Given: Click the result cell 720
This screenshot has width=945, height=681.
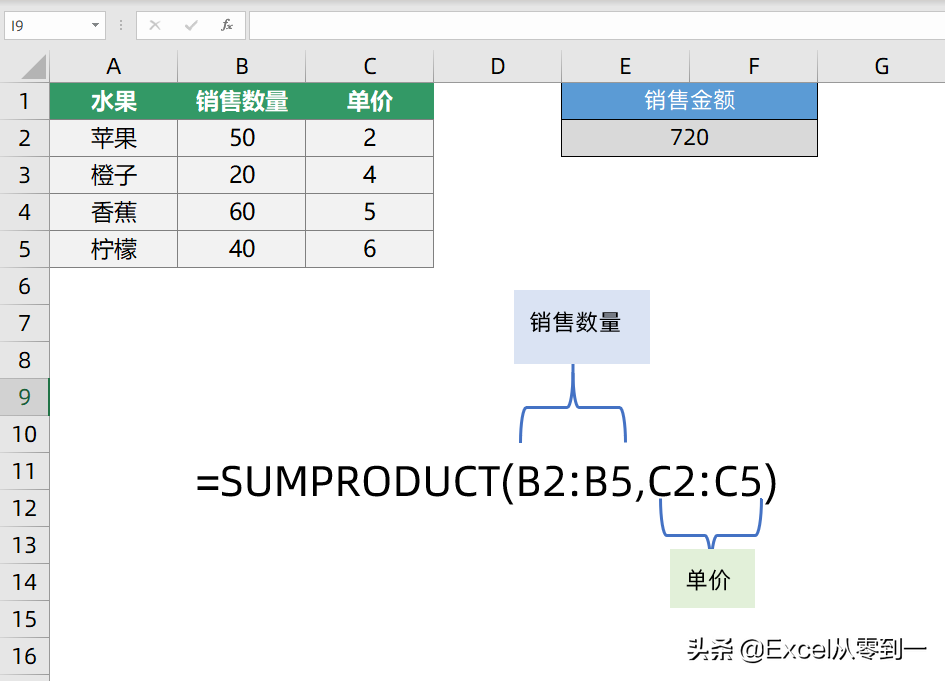Looking at the screenshot, I should [x=689, y=138].
